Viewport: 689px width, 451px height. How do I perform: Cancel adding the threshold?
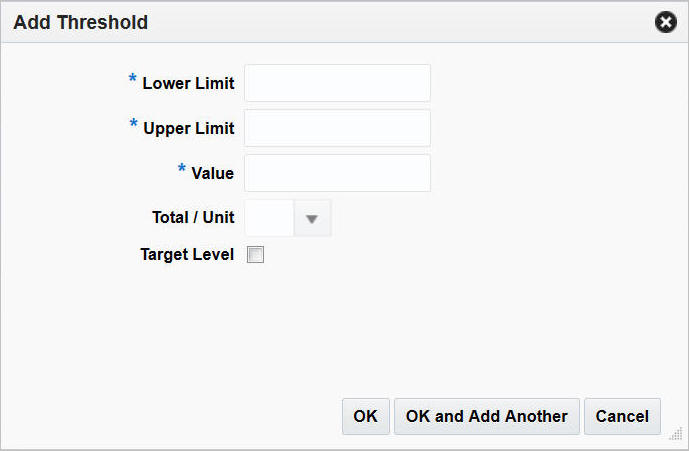point(623,416)
